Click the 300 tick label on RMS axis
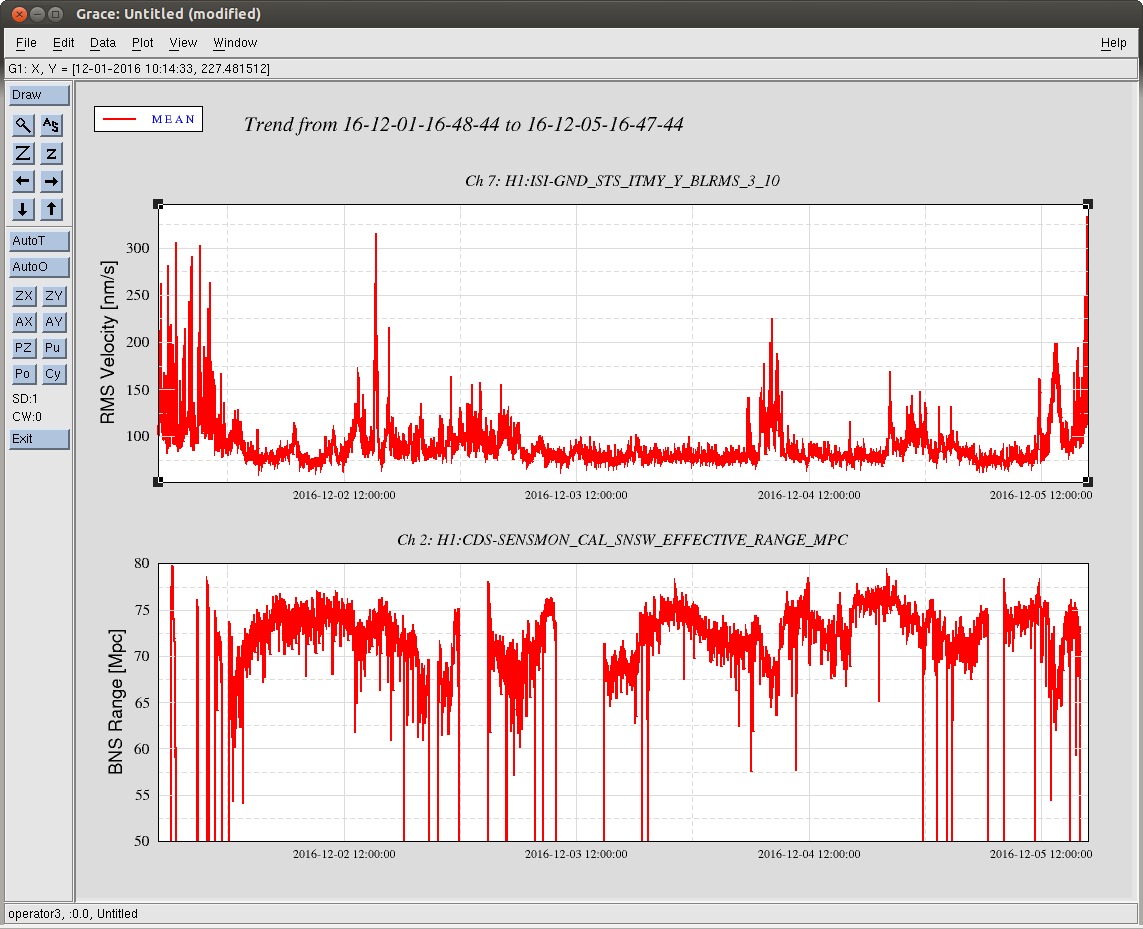 click(138, 248)
